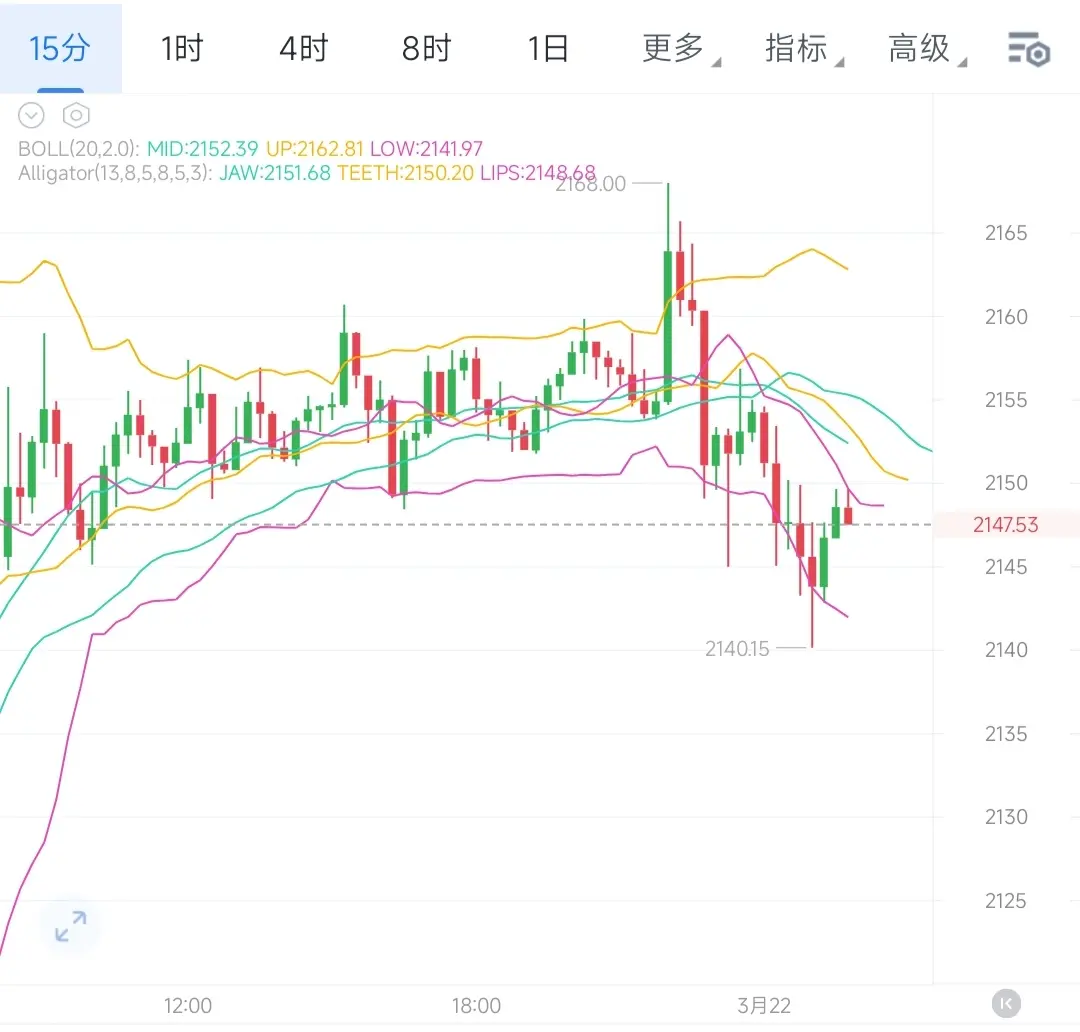
Task: Open chart settings icon at top right
Action: pyautogui.click(x=1029, y=49)
